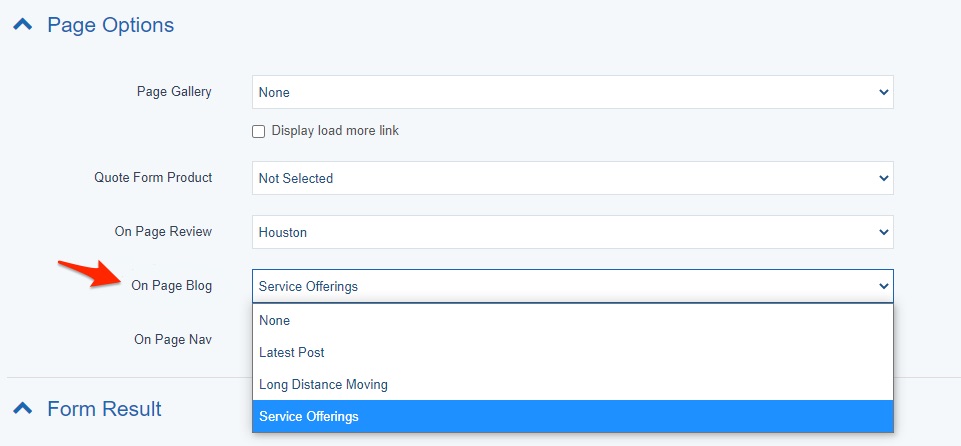This screenshot has height=446, width=961.
Task: Open the dropdown showing Not Selected
Action: pyautogui.click(x=560, y=178)
